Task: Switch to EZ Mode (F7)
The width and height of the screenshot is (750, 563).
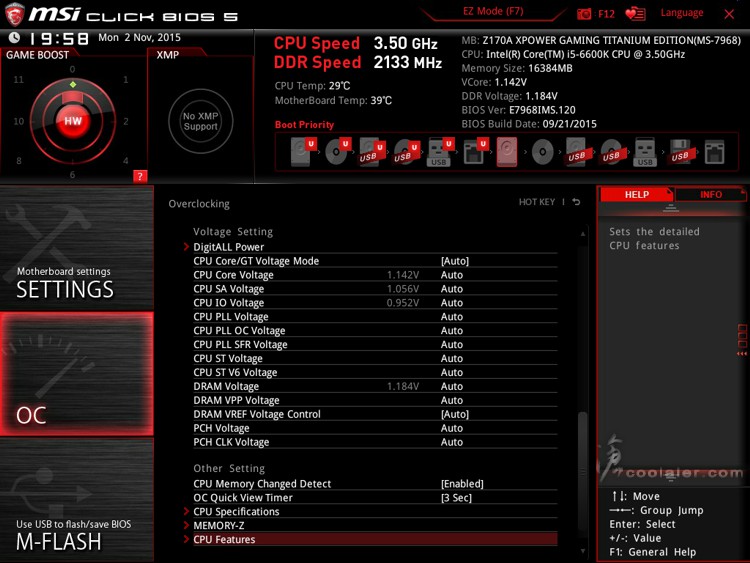Action: pyautogui.click(x=493, y=11)
